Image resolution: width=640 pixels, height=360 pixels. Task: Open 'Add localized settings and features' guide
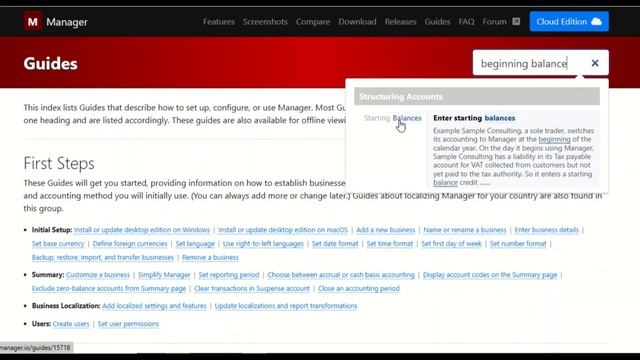tap(154, 306)
